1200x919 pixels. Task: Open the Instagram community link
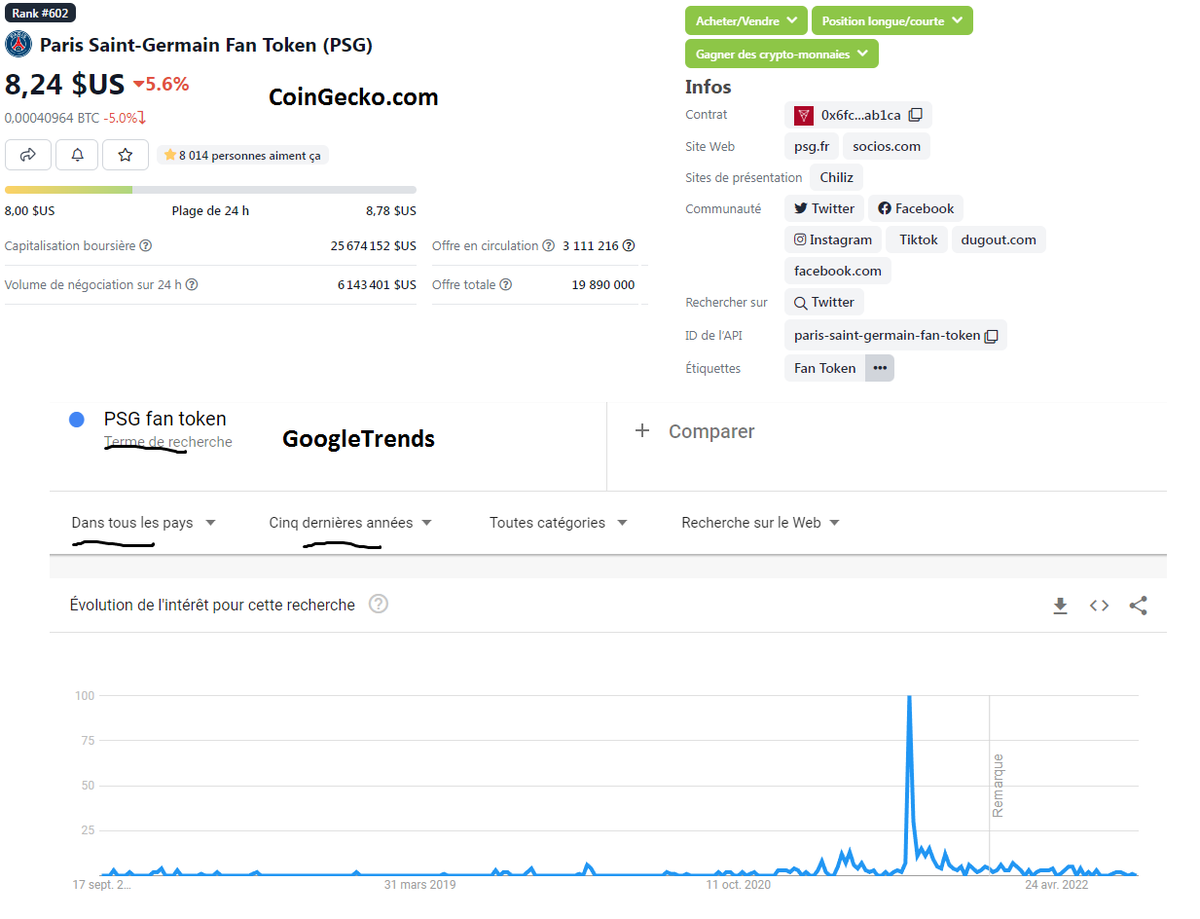coord(833,240)
